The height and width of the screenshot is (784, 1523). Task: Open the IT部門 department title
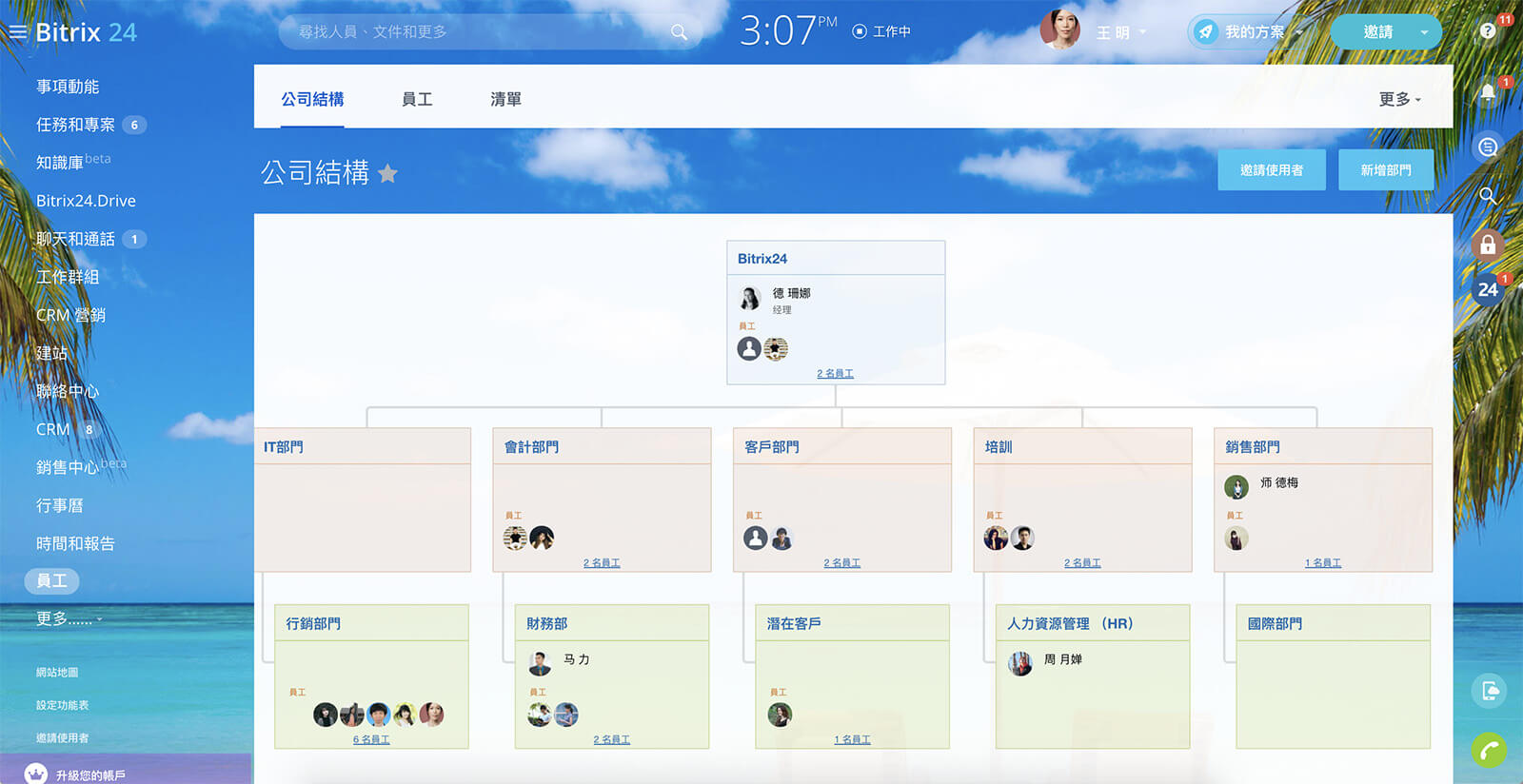tap(284, 446)
